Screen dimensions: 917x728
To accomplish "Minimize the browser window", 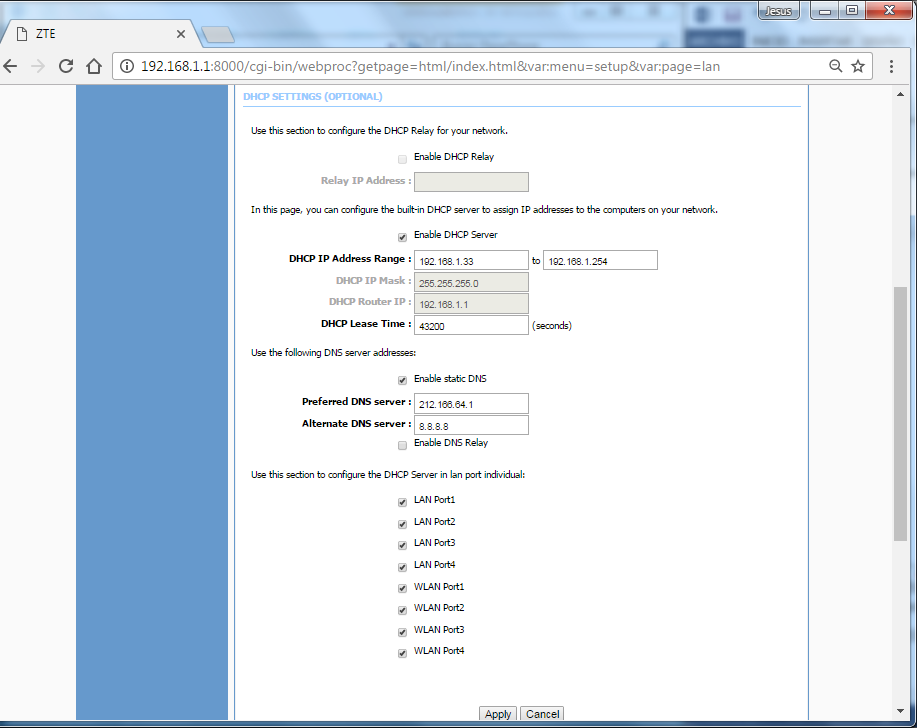I will pyautogui.click(x=825, y=10).
